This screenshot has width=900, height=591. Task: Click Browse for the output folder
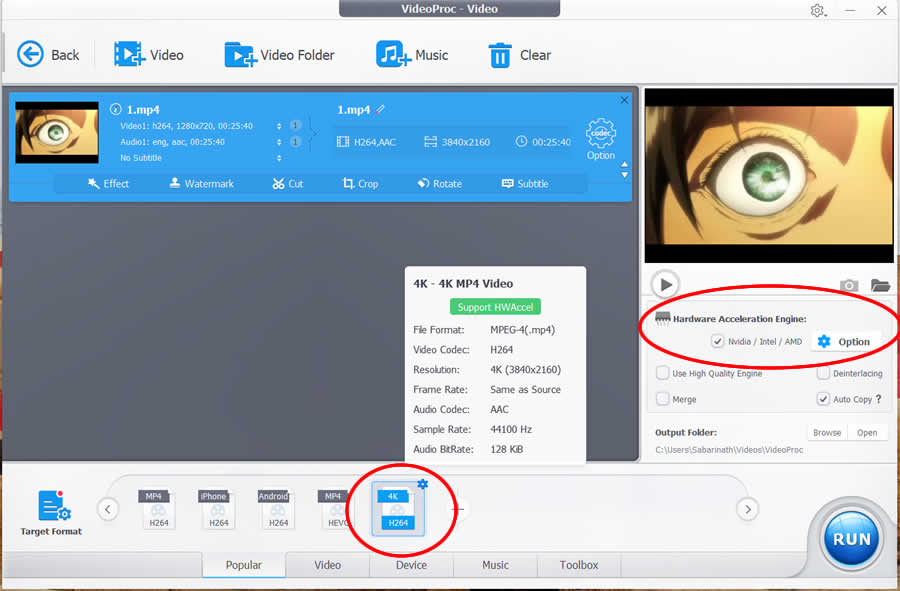point(826,433)
